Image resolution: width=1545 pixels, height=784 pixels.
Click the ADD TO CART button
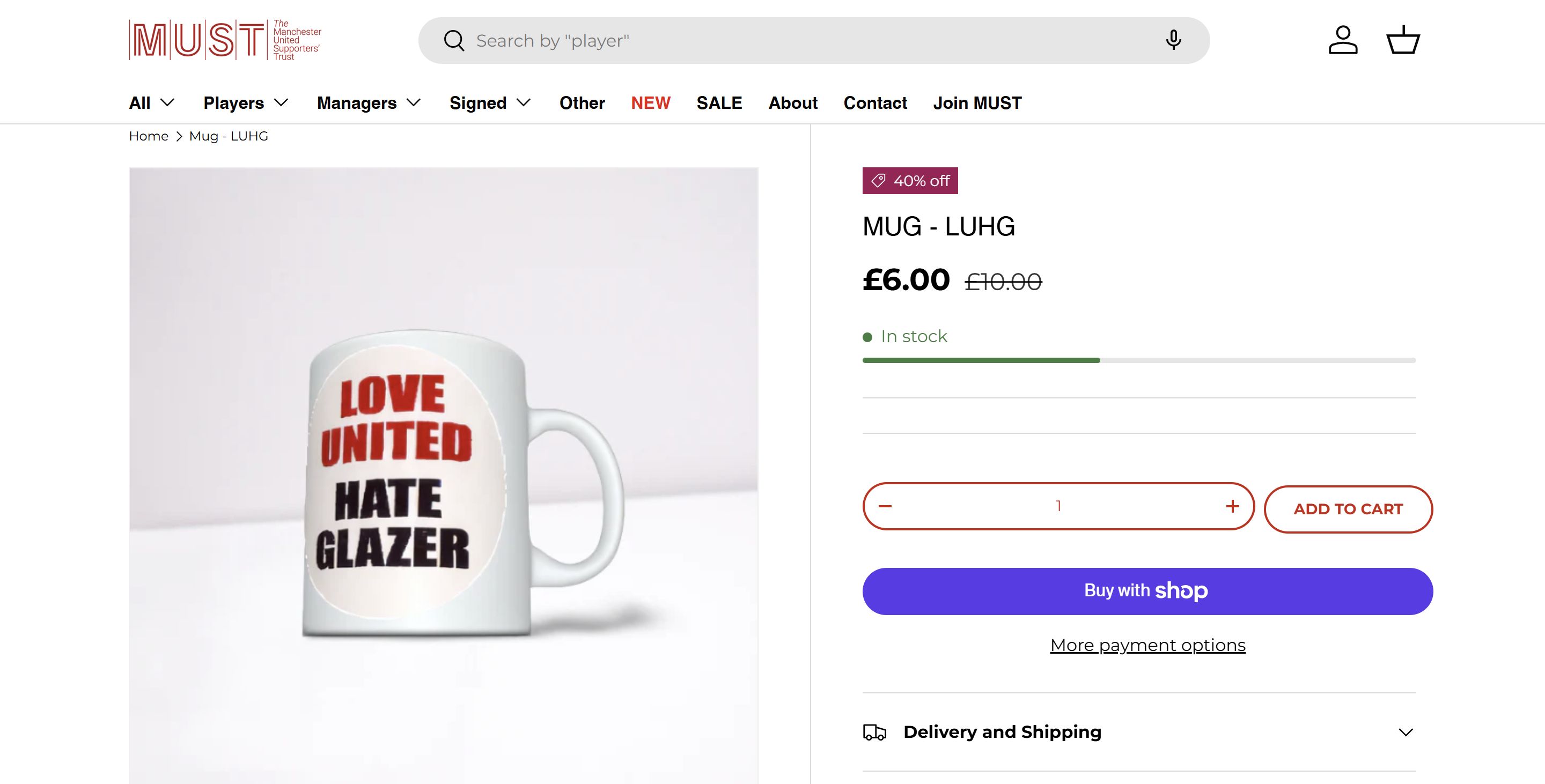[1348, 509]
